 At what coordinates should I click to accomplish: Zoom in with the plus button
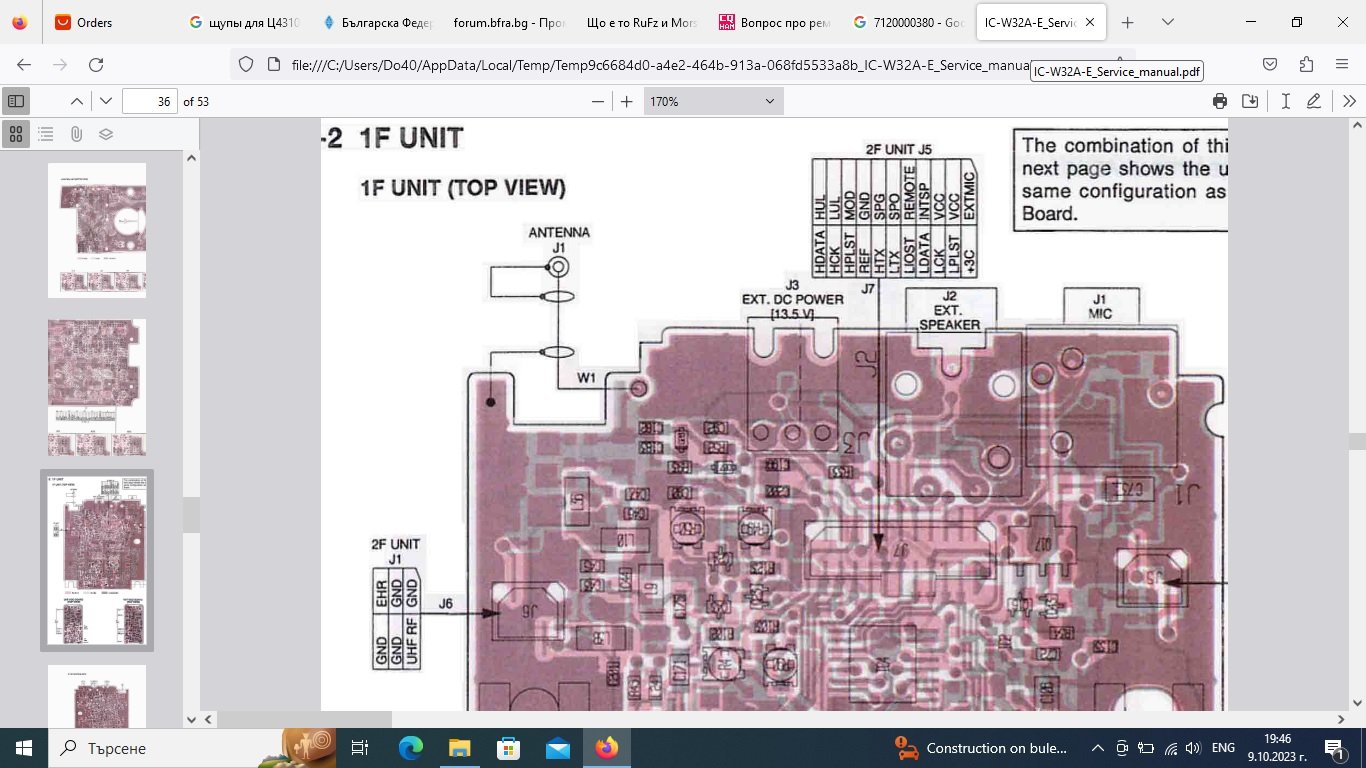pyautogui.click(x=627, y=101)
